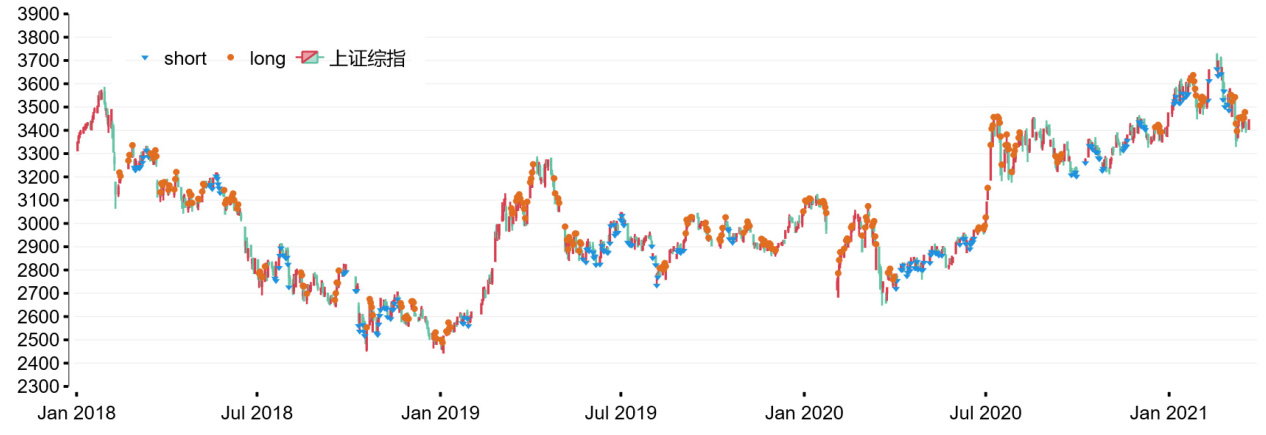Click the blue triangle legend marker

[146, 59]
